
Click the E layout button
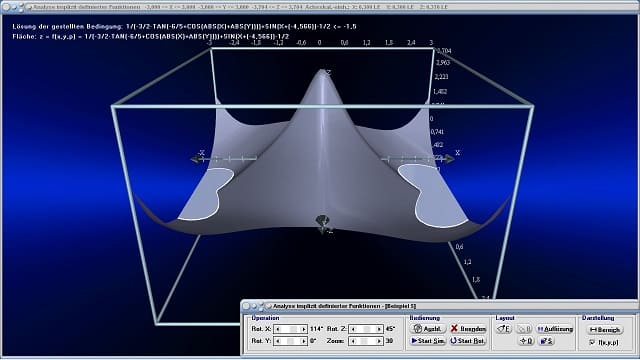(x=504, y=329)
